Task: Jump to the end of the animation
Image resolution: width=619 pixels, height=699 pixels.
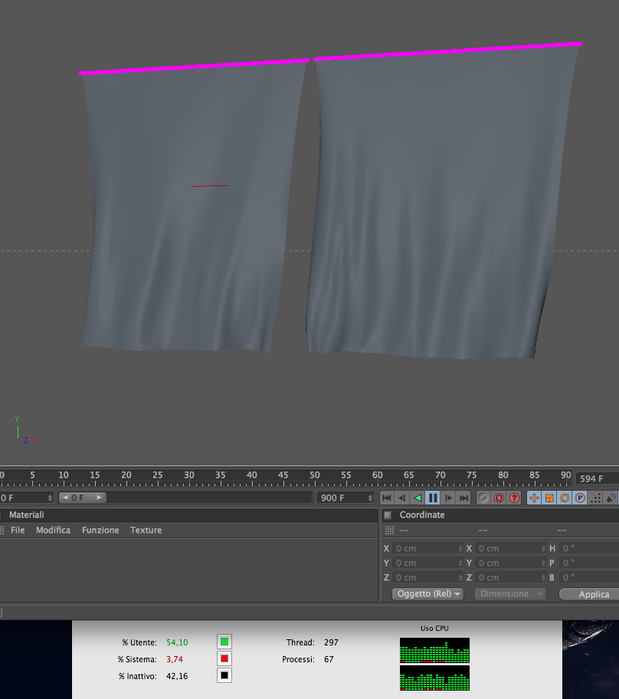Action: (463, 498)
